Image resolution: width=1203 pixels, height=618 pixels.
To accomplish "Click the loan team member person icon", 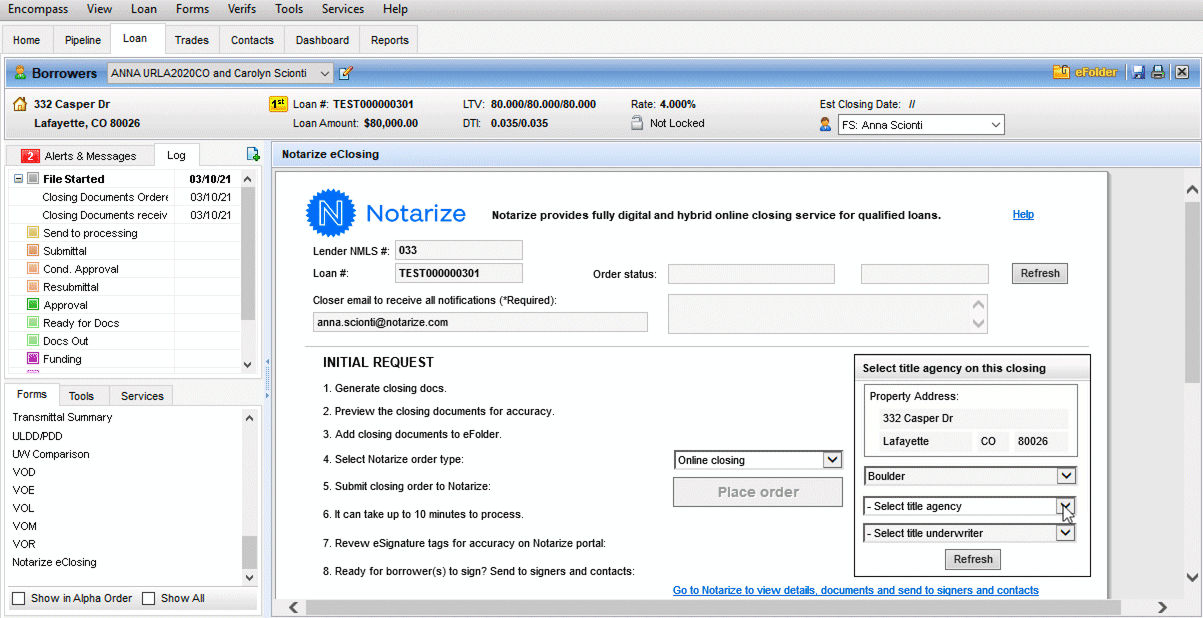I will coord(825,124).
